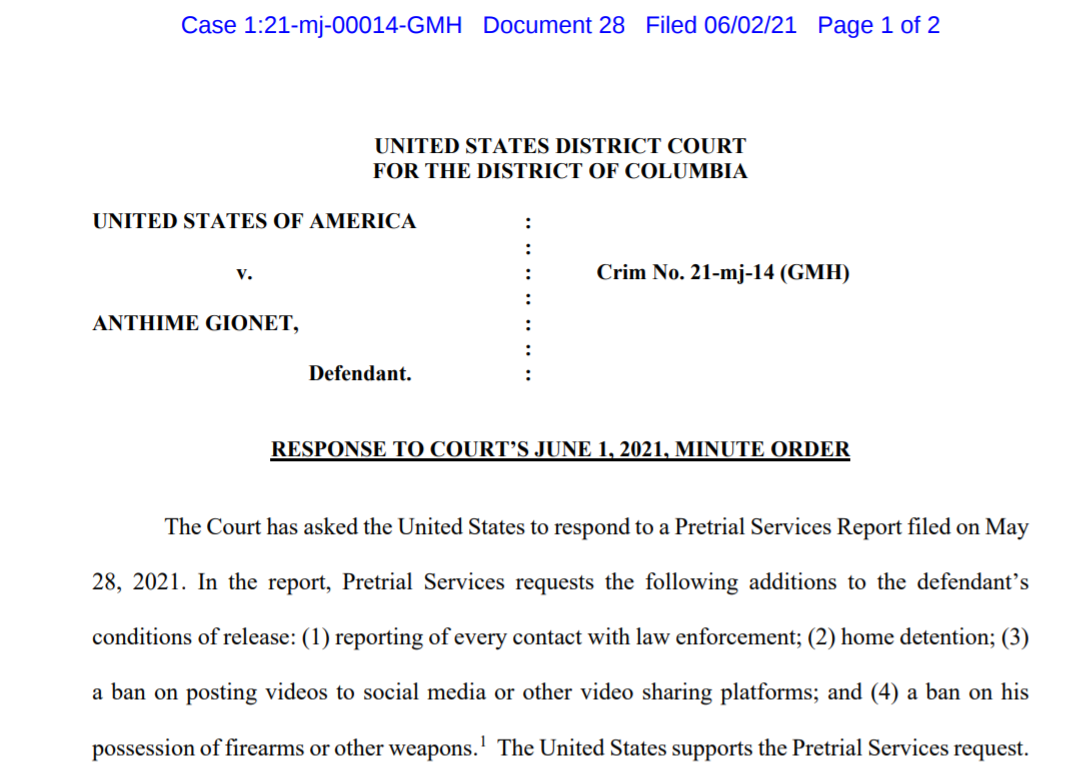Click the 'Filed 06/02/21' date stamp
Screen dimensions: 1084x764
pyautogui.click(x=721, y=26)
